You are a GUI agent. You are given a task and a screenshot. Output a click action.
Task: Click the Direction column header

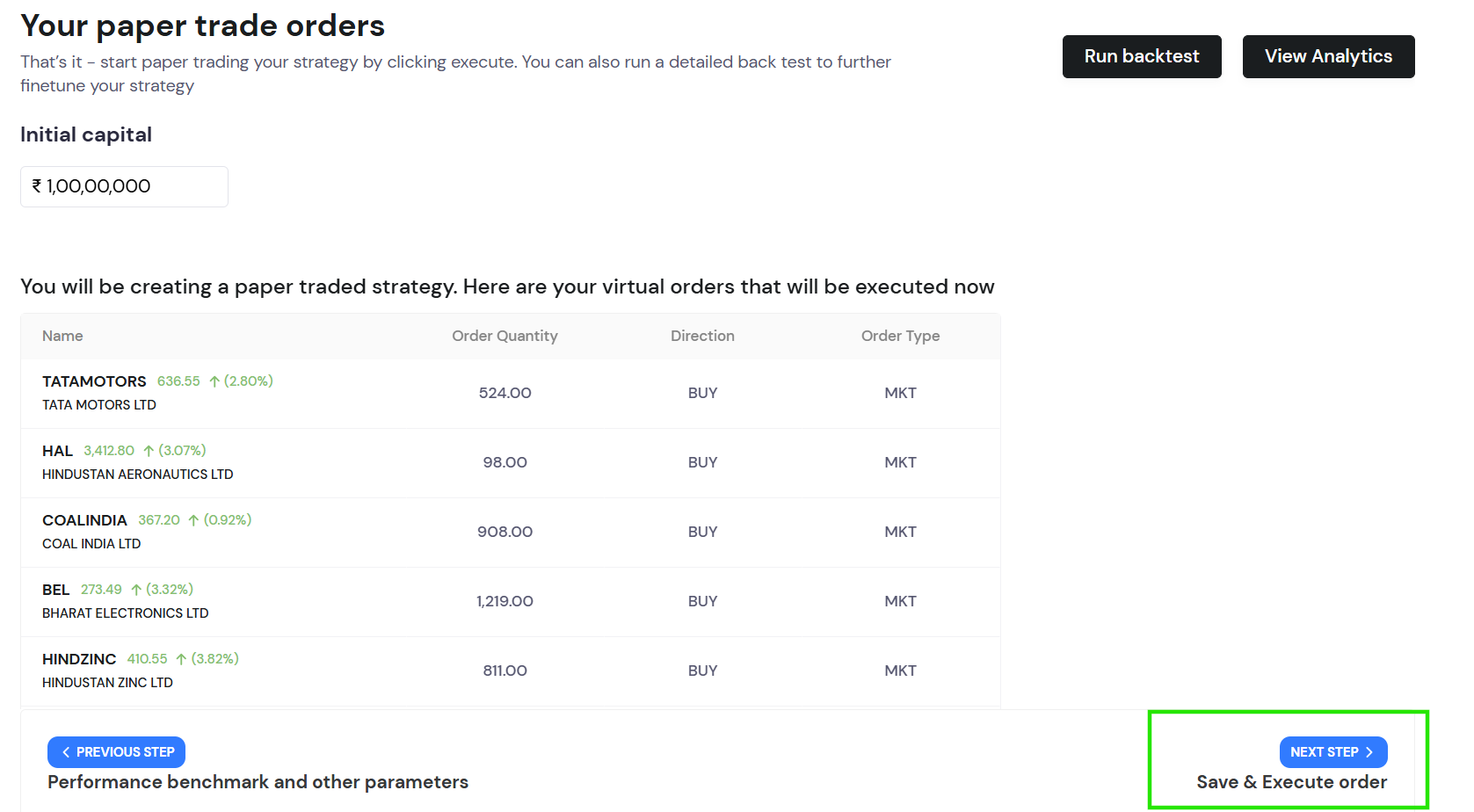click(x=702, y=336)
